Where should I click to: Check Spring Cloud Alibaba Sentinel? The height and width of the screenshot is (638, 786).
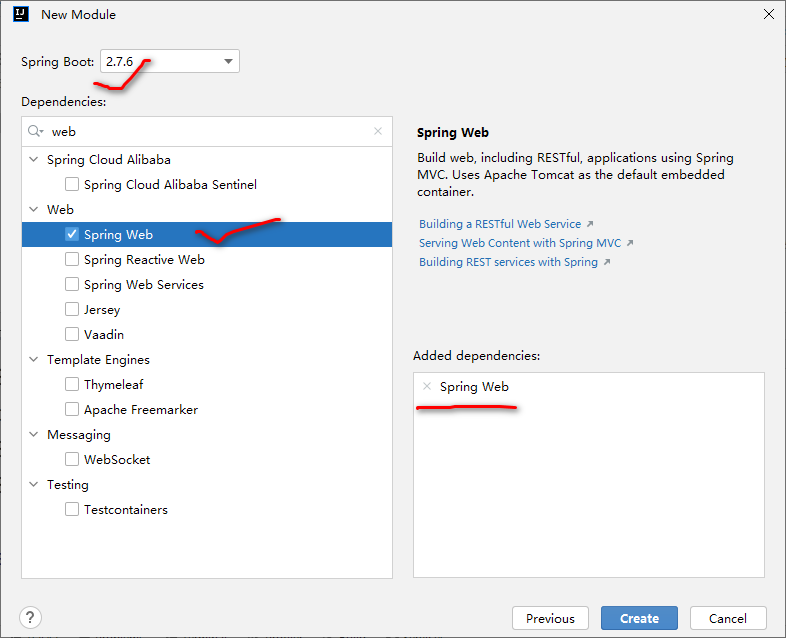[72, 184]
